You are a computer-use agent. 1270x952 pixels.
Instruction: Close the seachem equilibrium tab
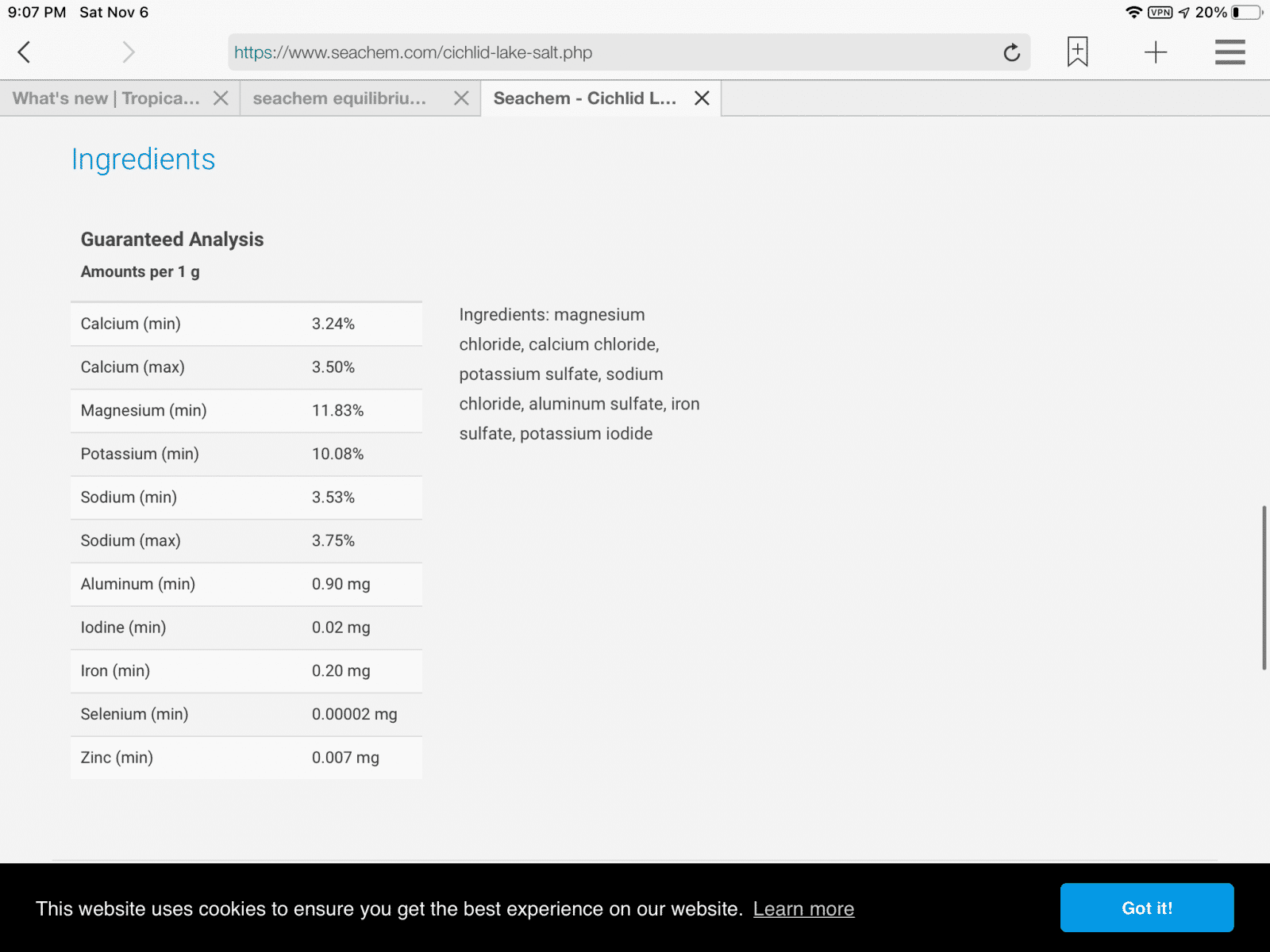coord(461,98)
